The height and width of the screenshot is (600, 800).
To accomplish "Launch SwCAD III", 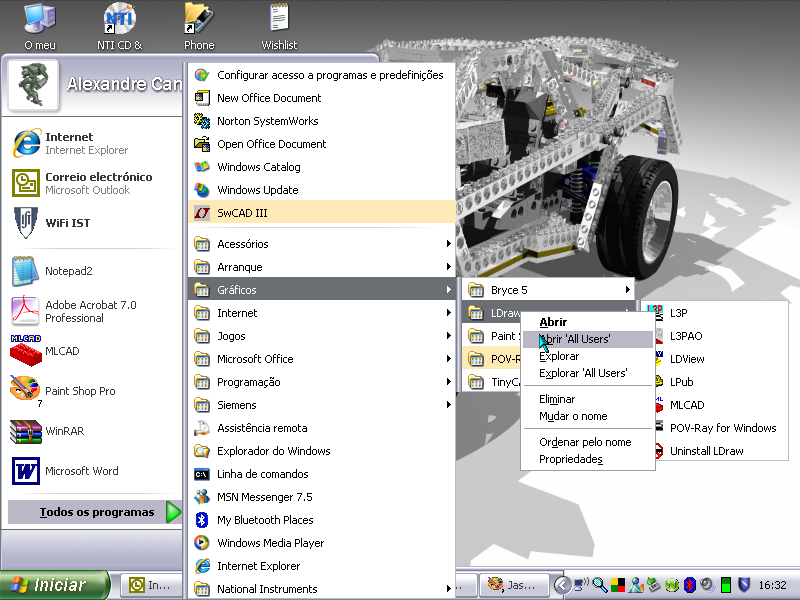I will click(x=321, y=213).
